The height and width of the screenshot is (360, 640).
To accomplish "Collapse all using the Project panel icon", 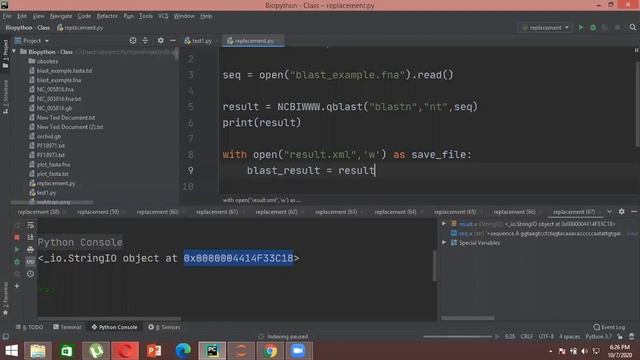I will [x=145, y=40].
